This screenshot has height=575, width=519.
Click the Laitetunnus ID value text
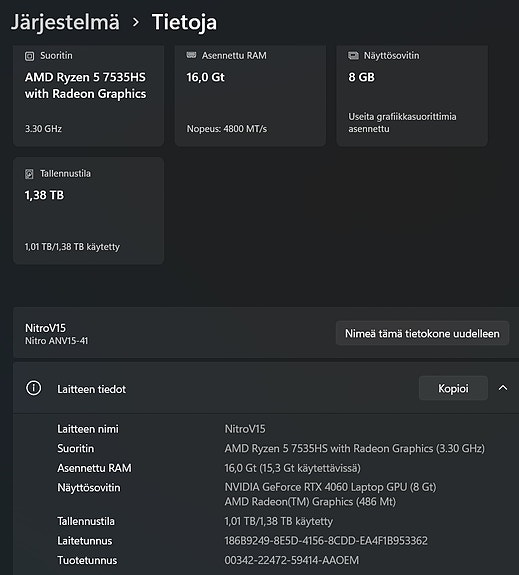tap(326, 541)
